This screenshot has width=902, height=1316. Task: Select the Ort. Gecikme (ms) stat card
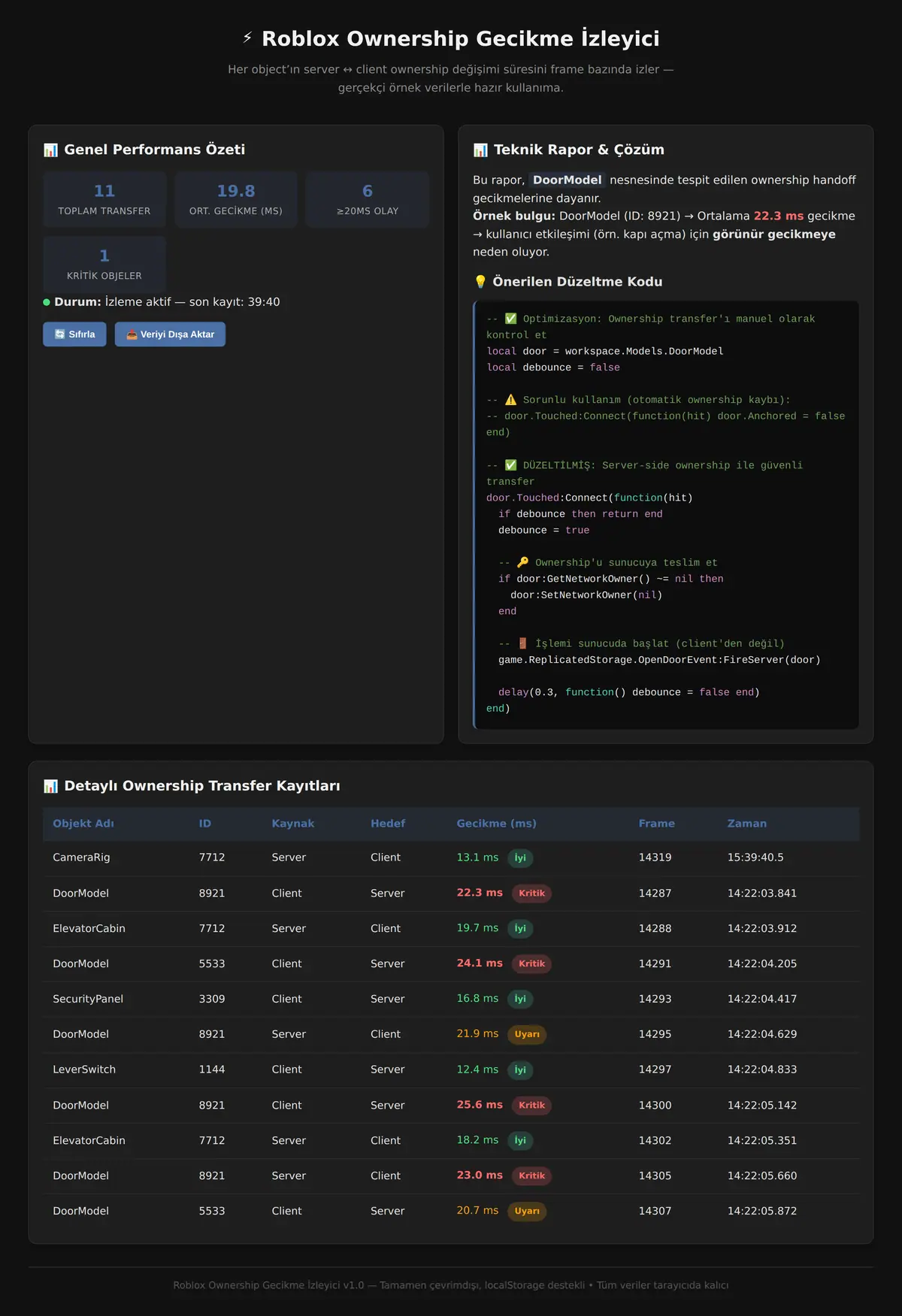(x=236, y=199)
